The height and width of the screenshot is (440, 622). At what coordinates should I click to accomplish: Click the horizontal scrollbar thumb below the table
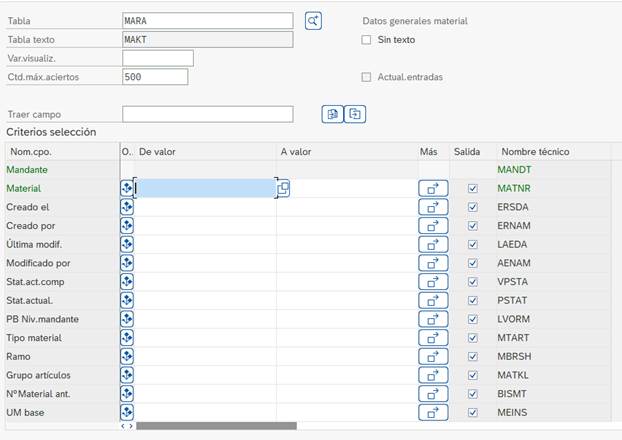[x=216, y=426]
